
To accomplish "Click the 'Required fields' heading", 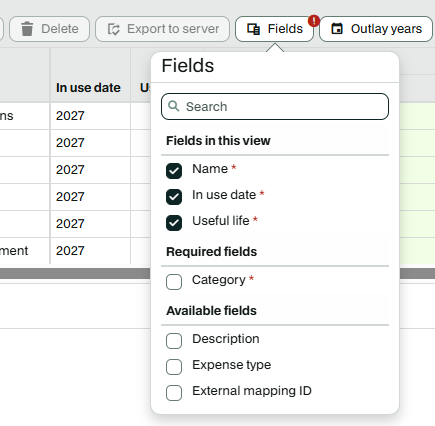I will pos(212,252).
